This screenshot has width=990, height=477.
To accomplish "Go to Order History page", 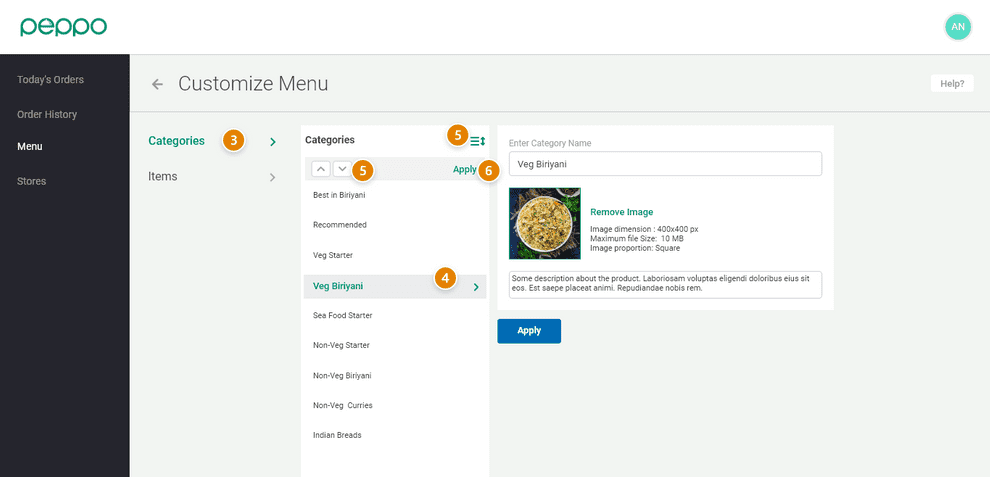I will click(x=47, y=114).
